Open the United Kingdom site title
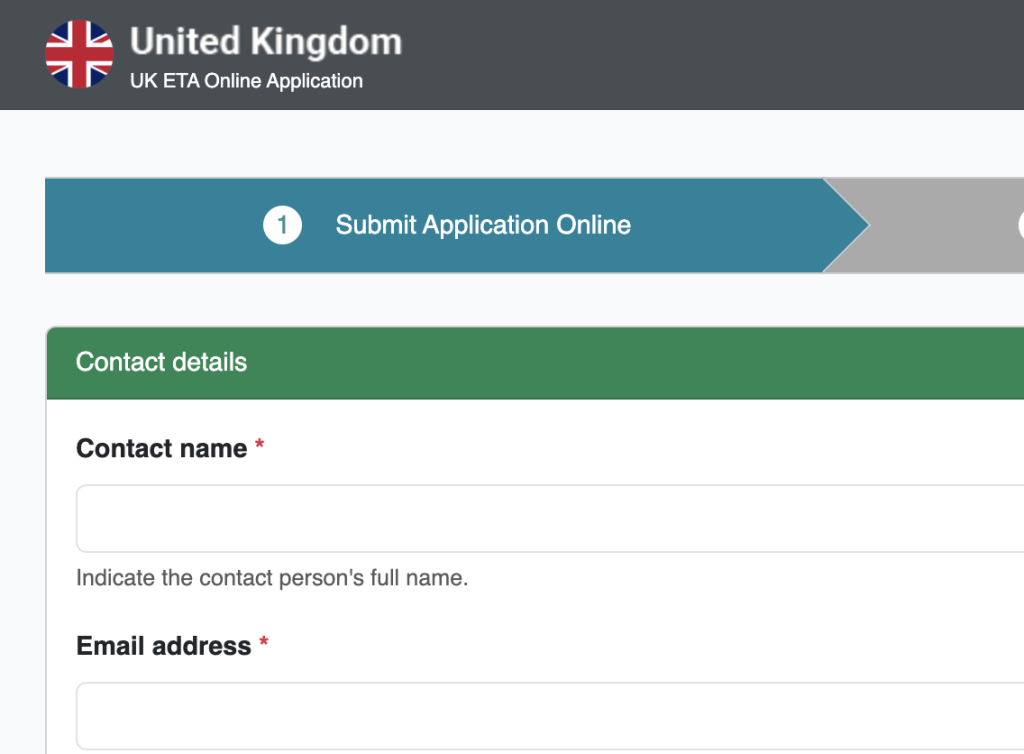 click(265, 42)
